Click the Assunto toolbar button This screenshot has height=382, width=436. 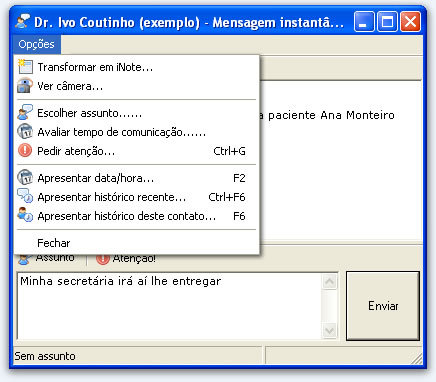(x=47, y=258)
